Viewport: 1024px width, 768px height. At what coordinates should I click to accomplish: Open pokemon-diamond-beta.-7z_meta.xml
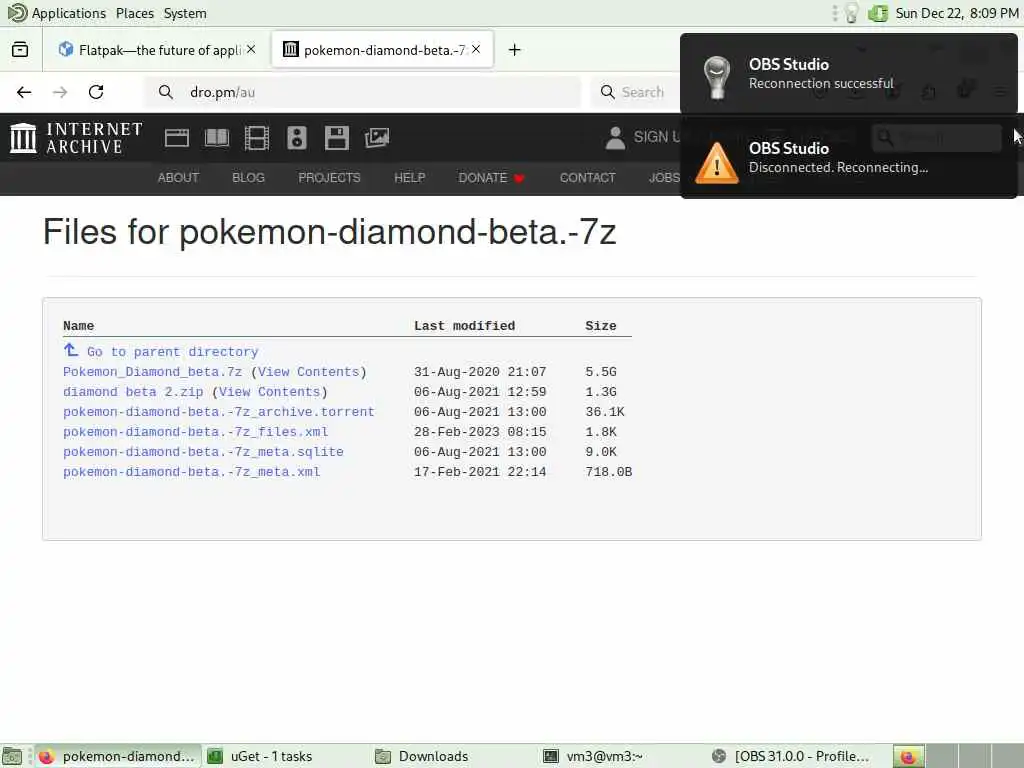[191, 472]
